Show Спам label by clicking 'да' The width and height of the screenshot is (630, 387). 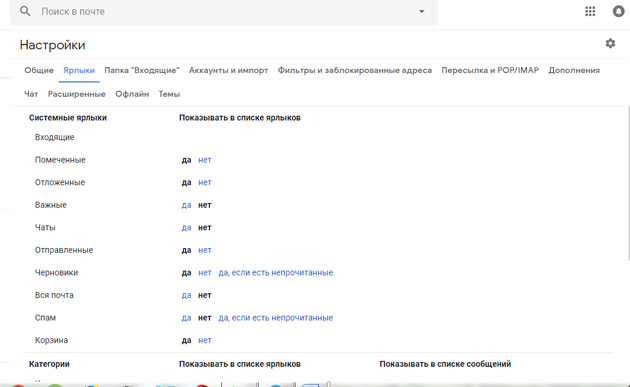pos(186,317)
